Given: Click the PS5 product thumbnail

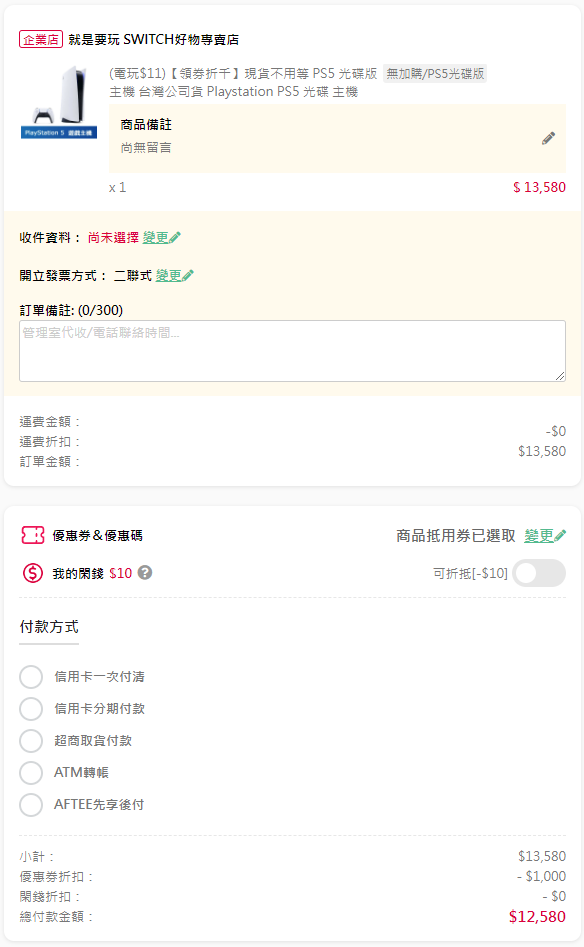Looking at the screenshot, I should [x=59, y=103].
